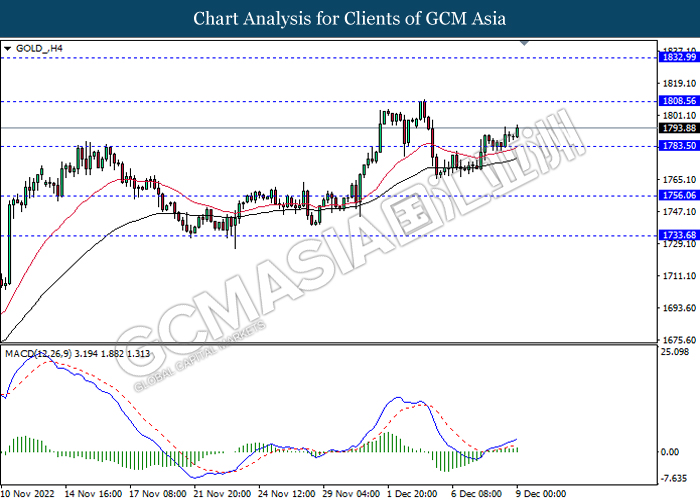Click the 24 Nov 12:00 time label
The height and width of the screenshot is (500, 700).
pos(287,494)
